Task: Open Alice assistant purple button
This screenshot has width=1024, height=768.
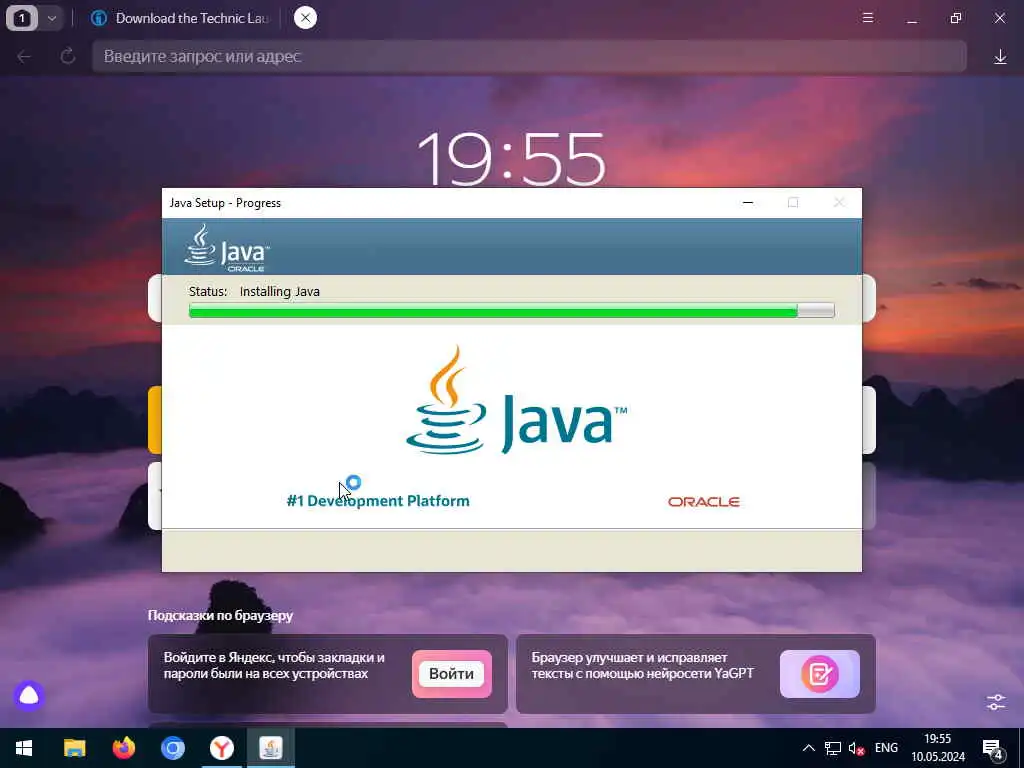Action: [x=29, y=696]
